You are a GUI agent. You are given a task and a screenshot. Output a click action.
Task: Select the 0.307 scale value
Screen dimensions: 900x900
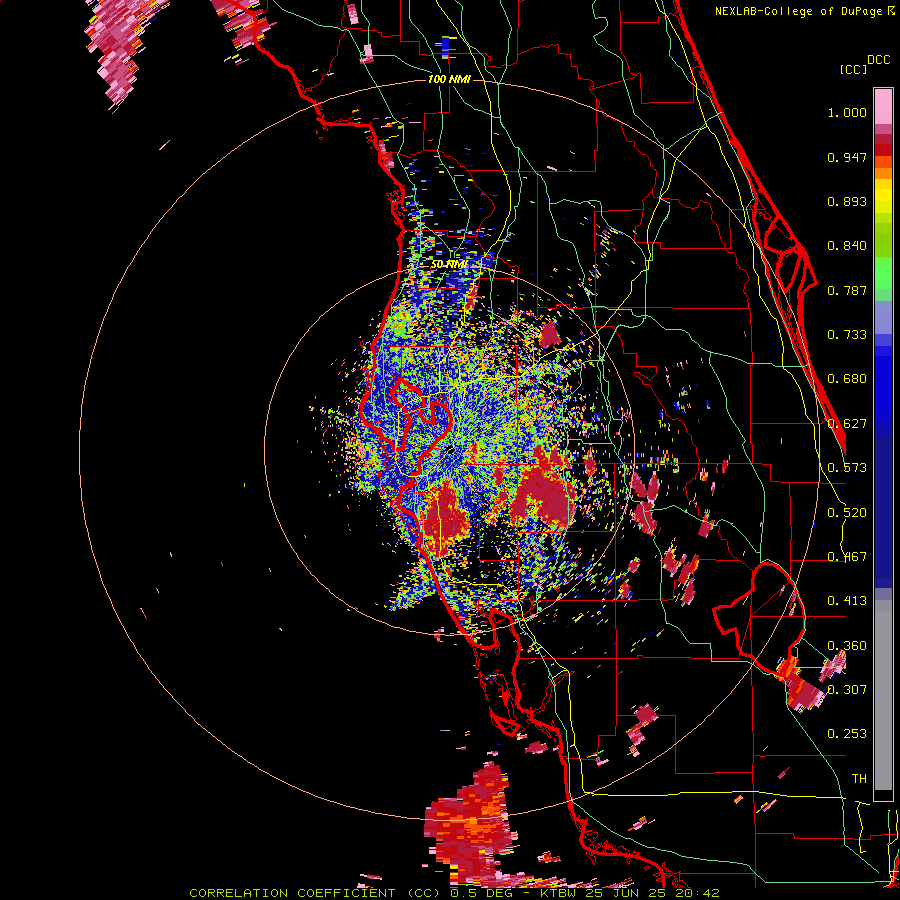847,690
